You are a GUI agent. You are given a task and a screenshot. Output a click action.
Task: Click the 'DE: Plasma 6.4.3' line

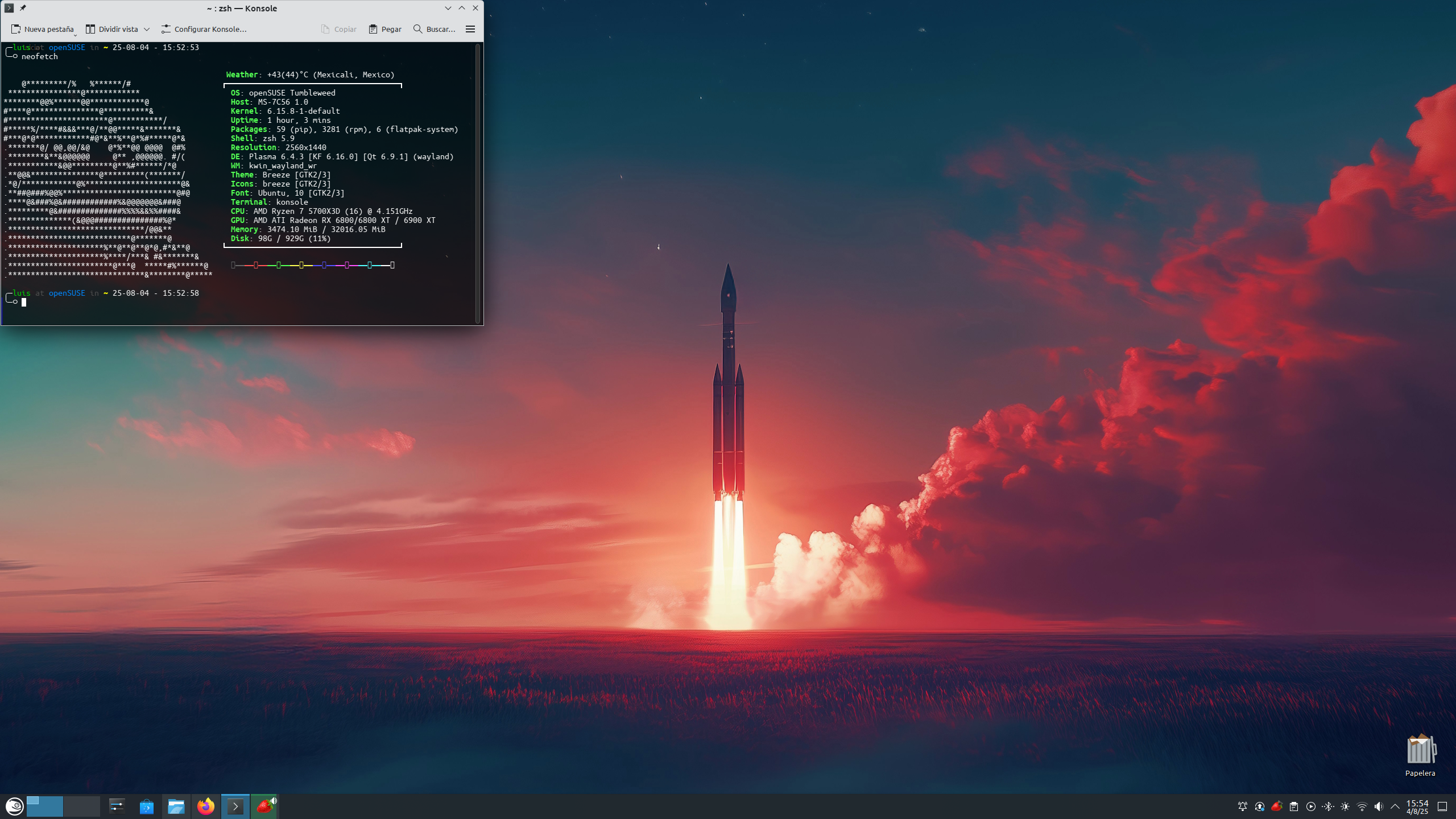coord(342,156)
